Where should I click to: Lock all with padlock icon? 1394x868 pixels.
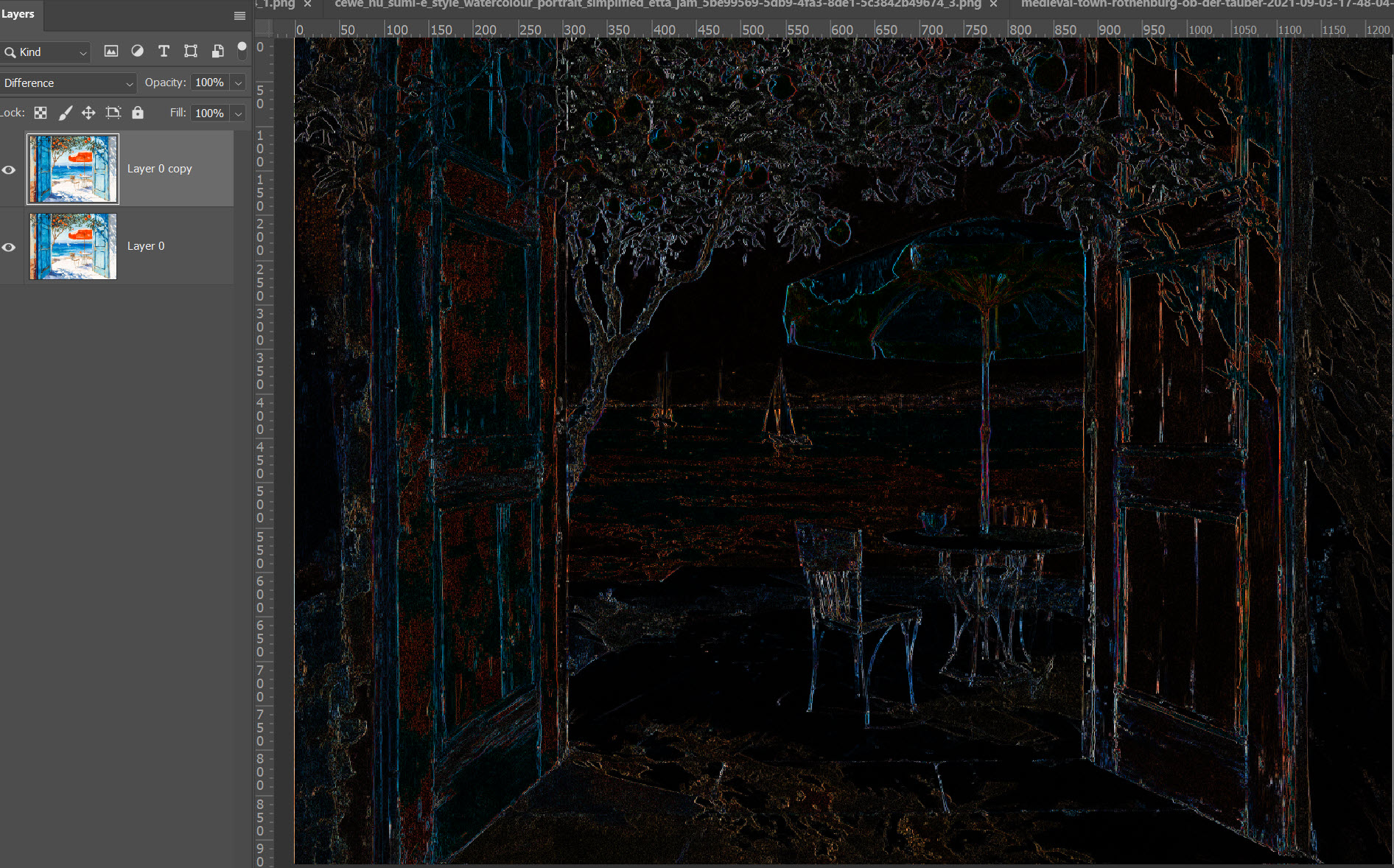pyautogui.click(x=138, y=113)
